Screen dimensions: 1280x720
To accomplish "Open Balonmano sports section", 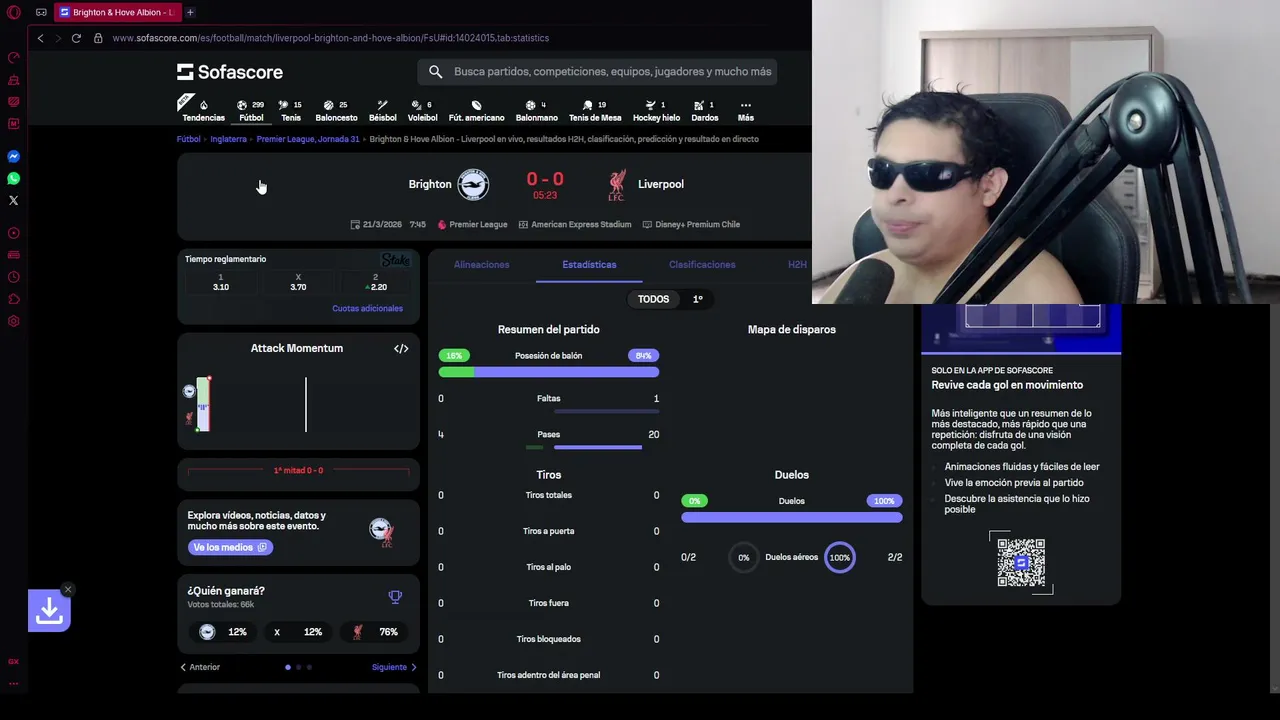I will click(x=537, y=110).
